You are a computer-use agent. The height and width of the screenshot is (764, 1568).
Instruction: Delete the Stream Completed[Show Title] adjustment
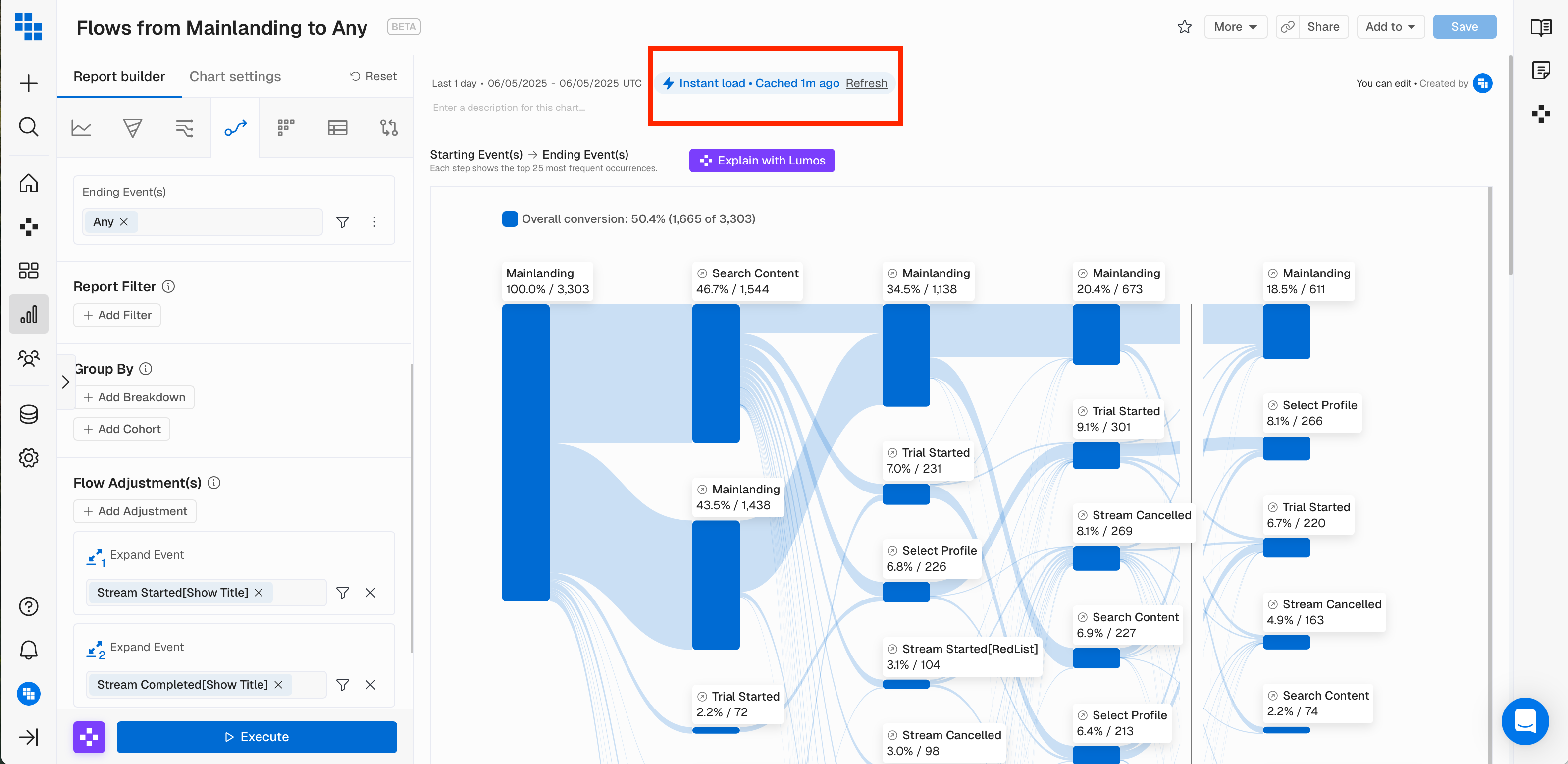tap(370, 685)
